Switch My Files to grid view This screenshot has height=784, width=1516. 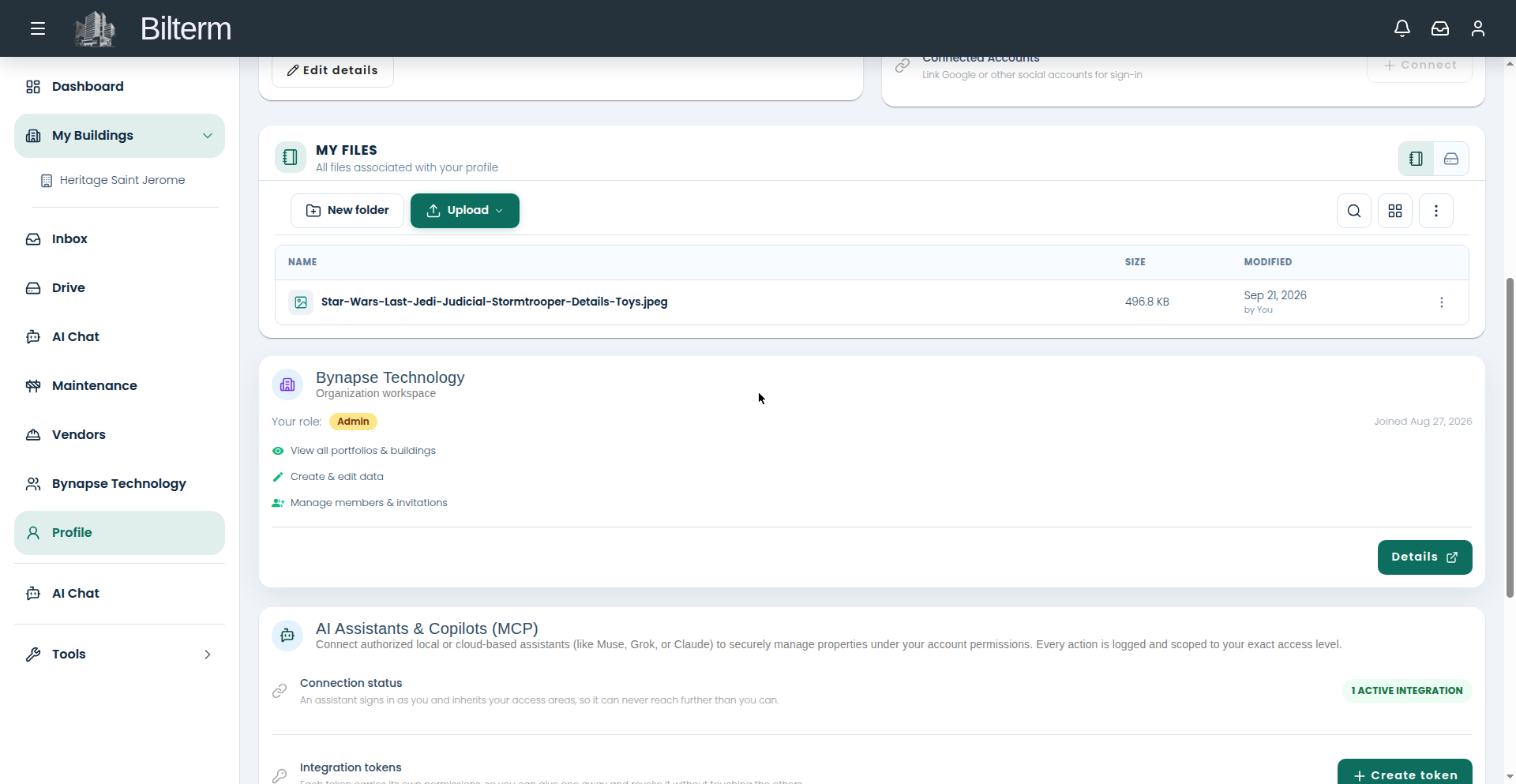pos(1395,211)
